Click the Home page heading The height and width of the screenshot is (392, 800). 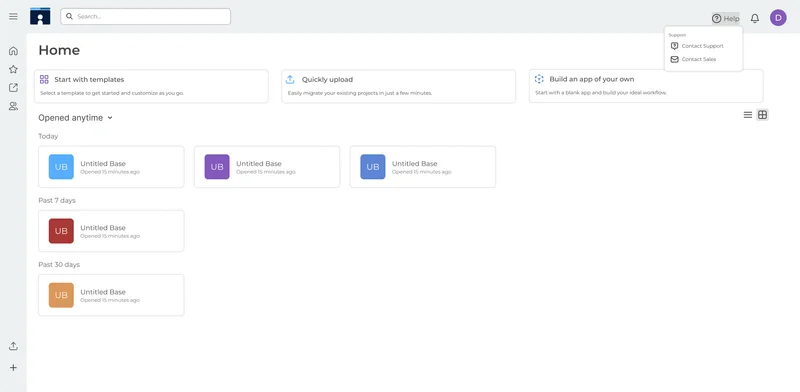[59, 50]
